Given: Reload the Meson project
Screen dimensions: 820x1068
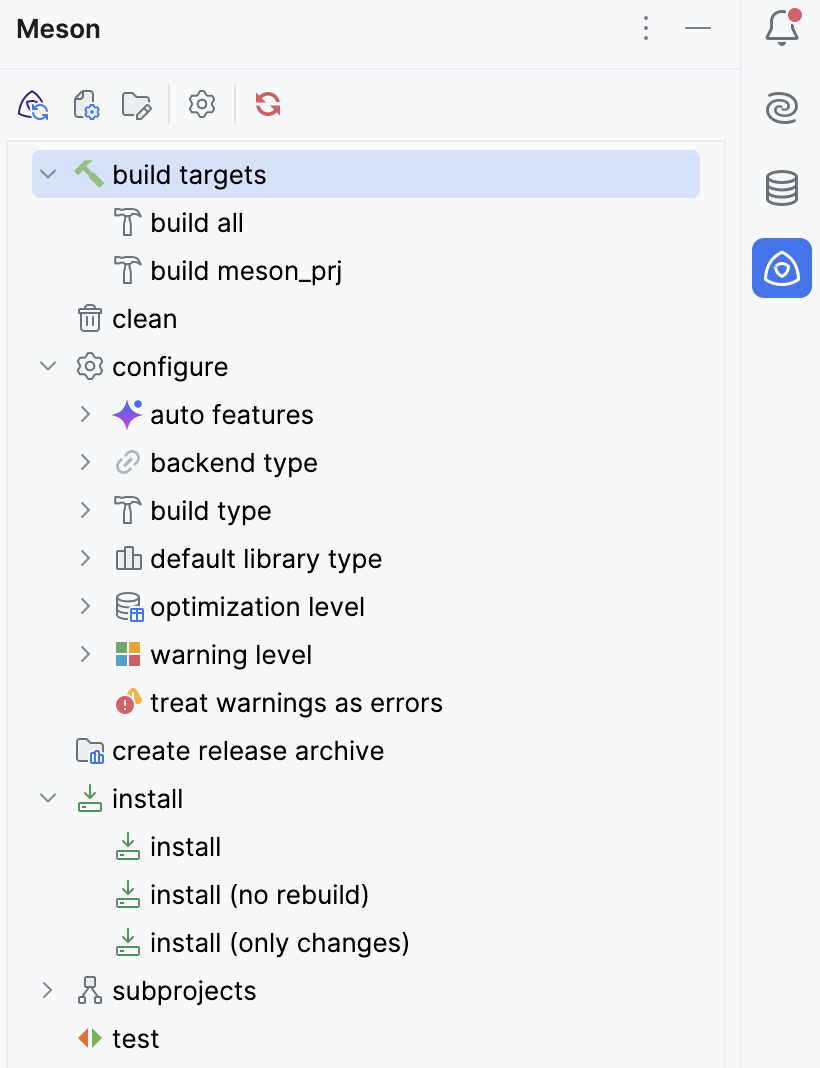Looking at the screenshot, I should point(32,104).
